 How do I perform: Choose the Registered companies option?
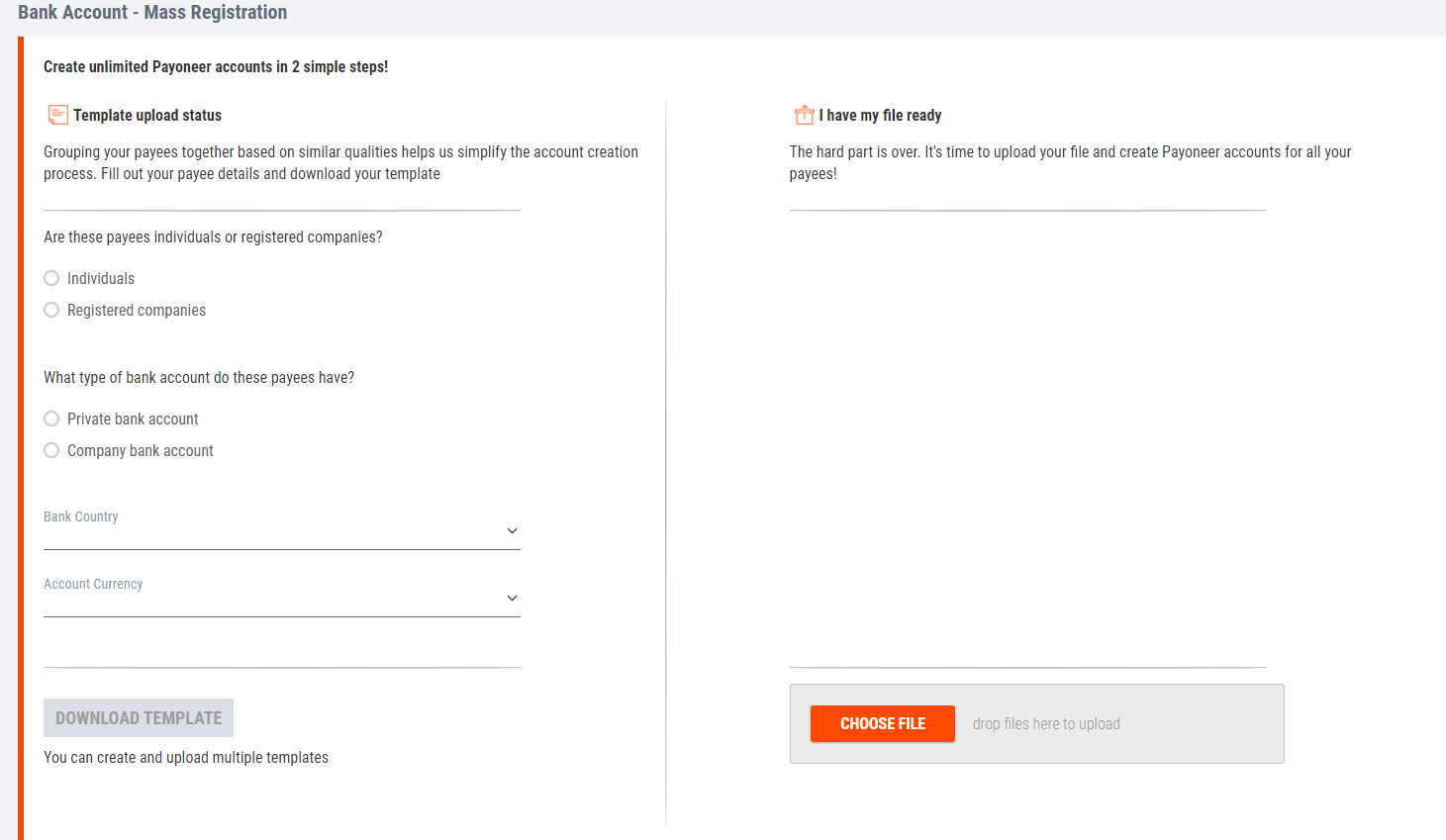51,310
